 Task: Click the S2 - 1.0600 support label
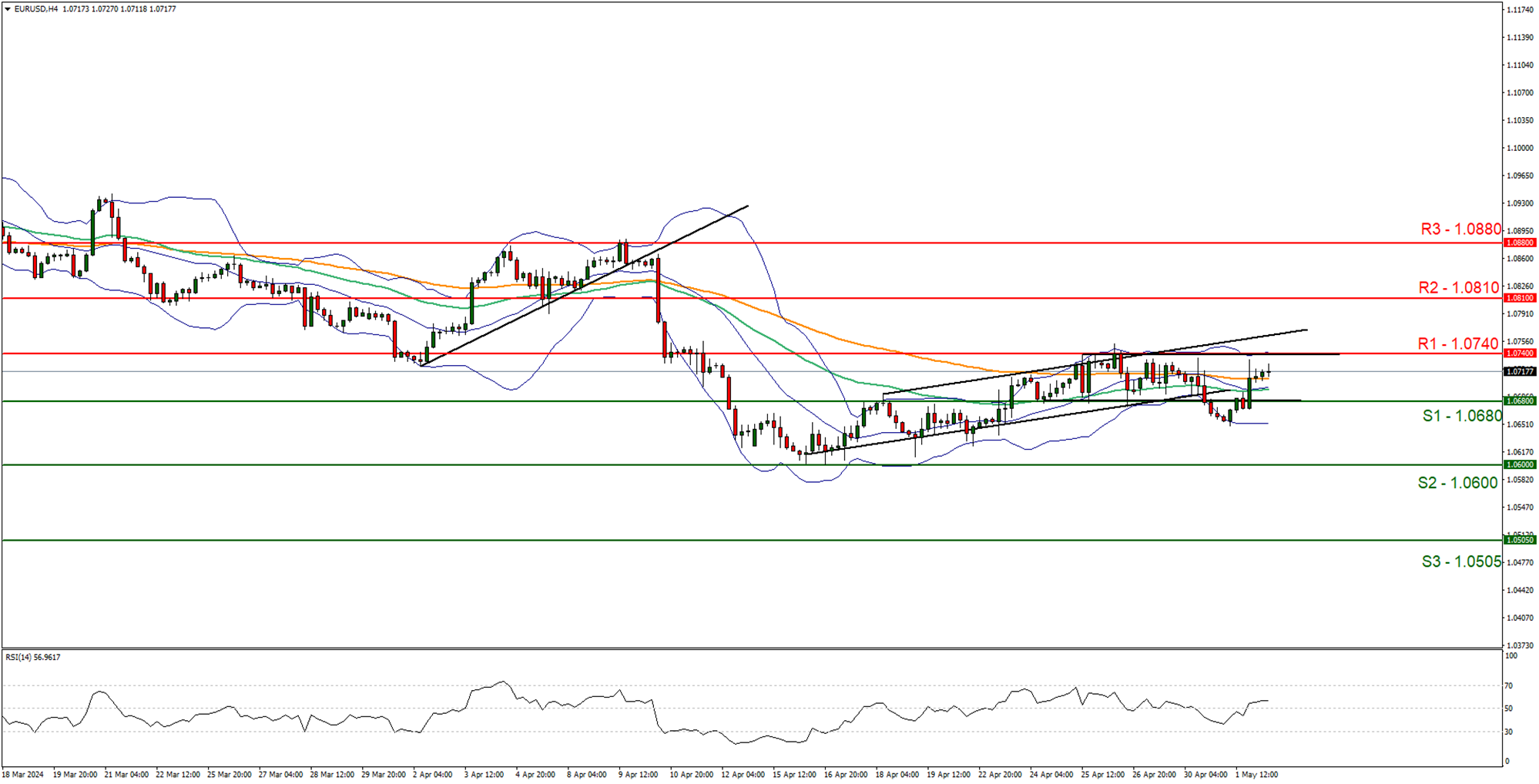(1457, 483)
